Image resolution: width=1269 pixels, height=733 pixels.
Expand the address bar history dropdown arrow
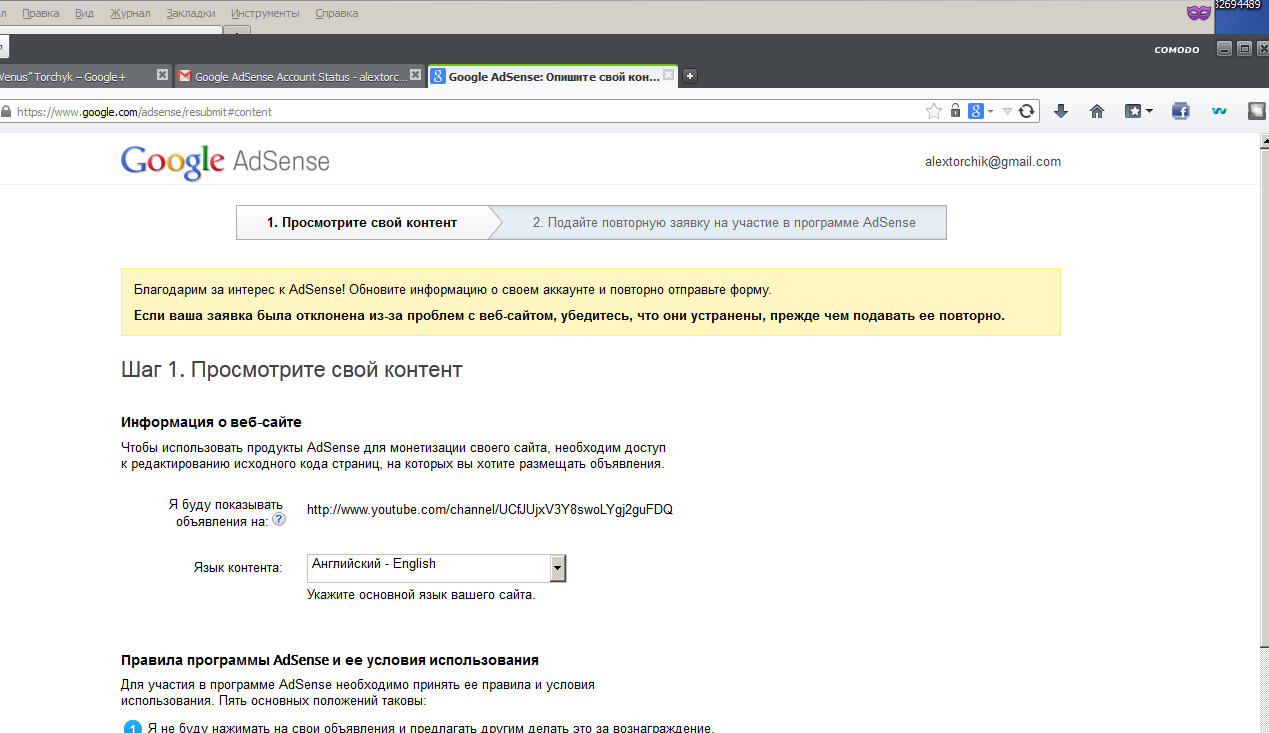[1007, 112]
